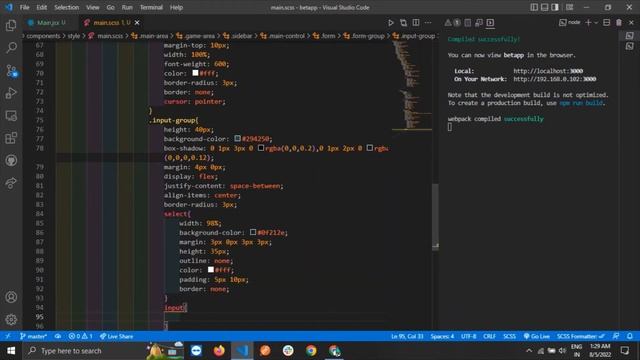The image size is (640, 360).
Task: Change indentation Spaces: 4 setting
Action: point(442,336)
